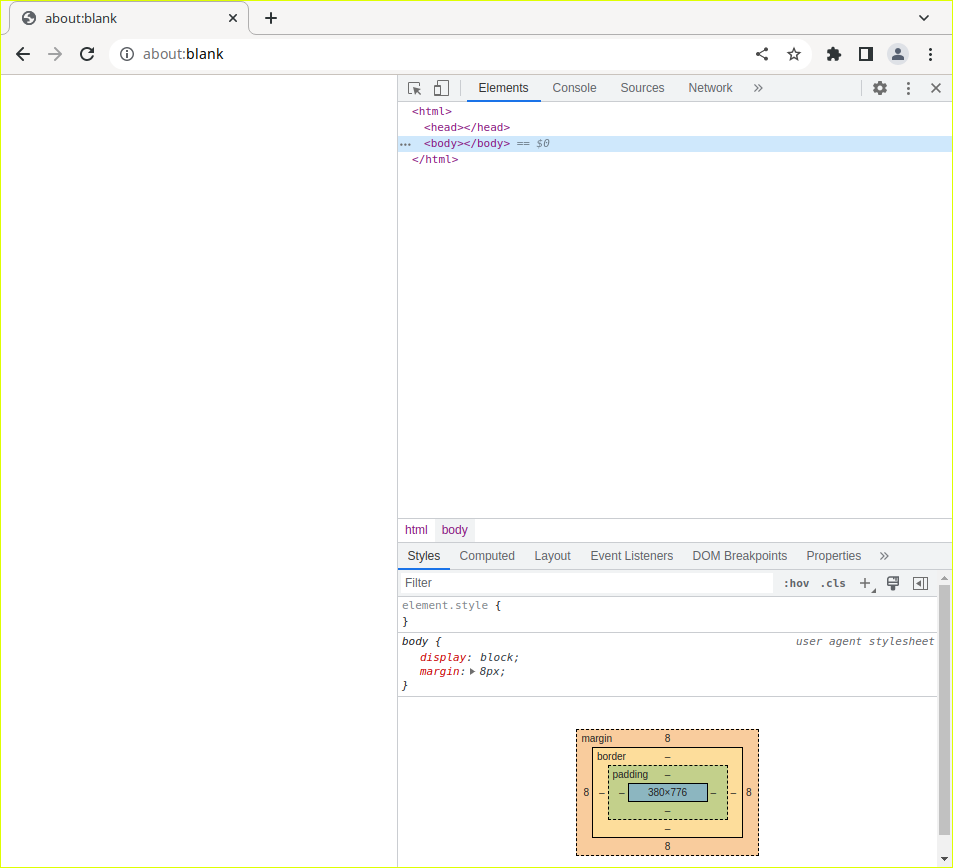Open the Extensions puzzle icon
The height and width of the screenshot is (868, 953).
click(x=834, y=54)
